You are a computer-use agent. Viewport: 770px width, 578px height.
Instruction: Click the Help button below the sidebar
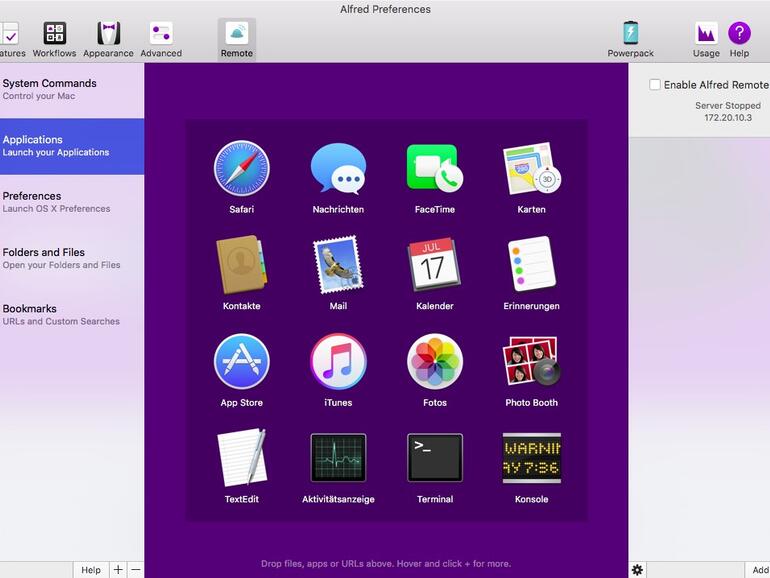coord(91,570)
